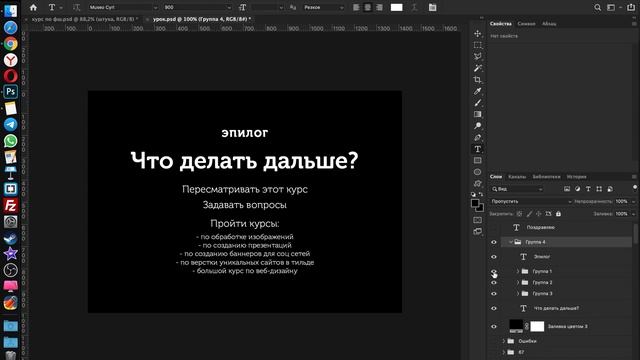Switch to the Каналы tab

[x=517, y=177]
